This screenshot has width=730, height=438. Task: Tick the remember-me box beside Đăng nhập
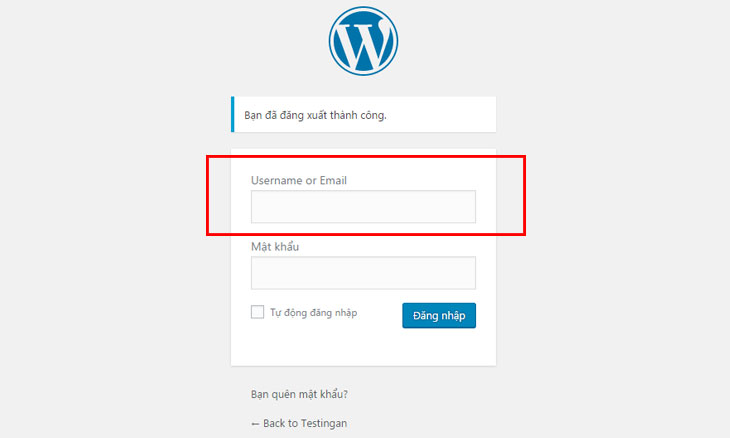257,312
